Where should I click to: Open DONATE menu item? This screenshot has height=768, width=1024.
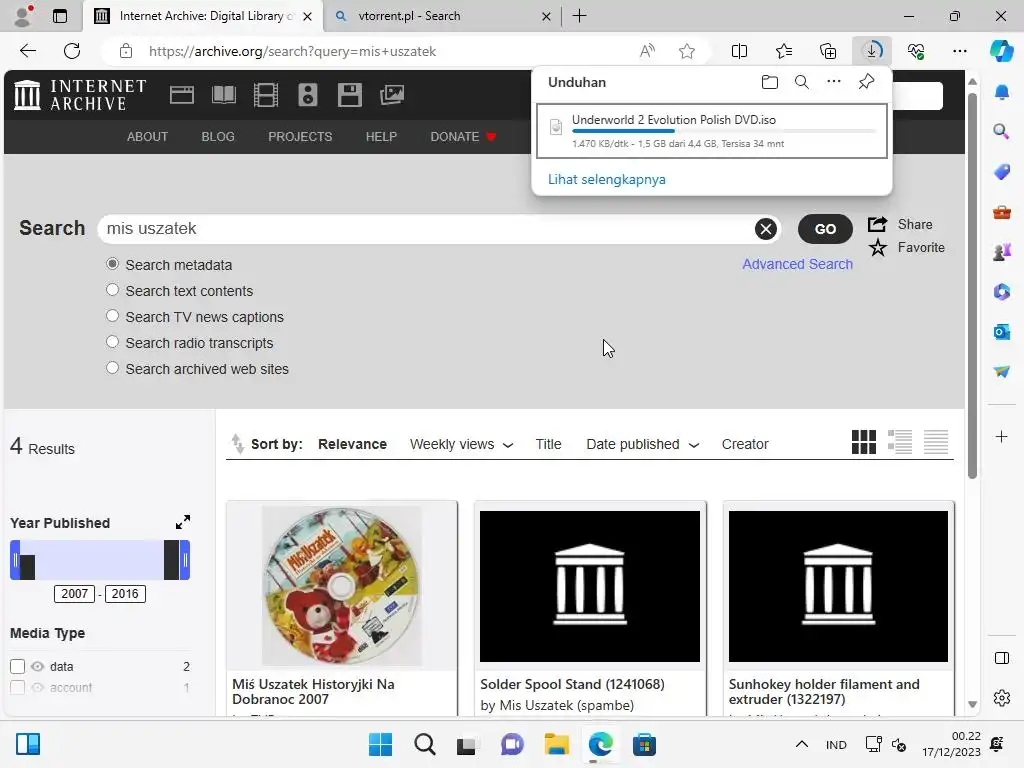pos(463,136)
